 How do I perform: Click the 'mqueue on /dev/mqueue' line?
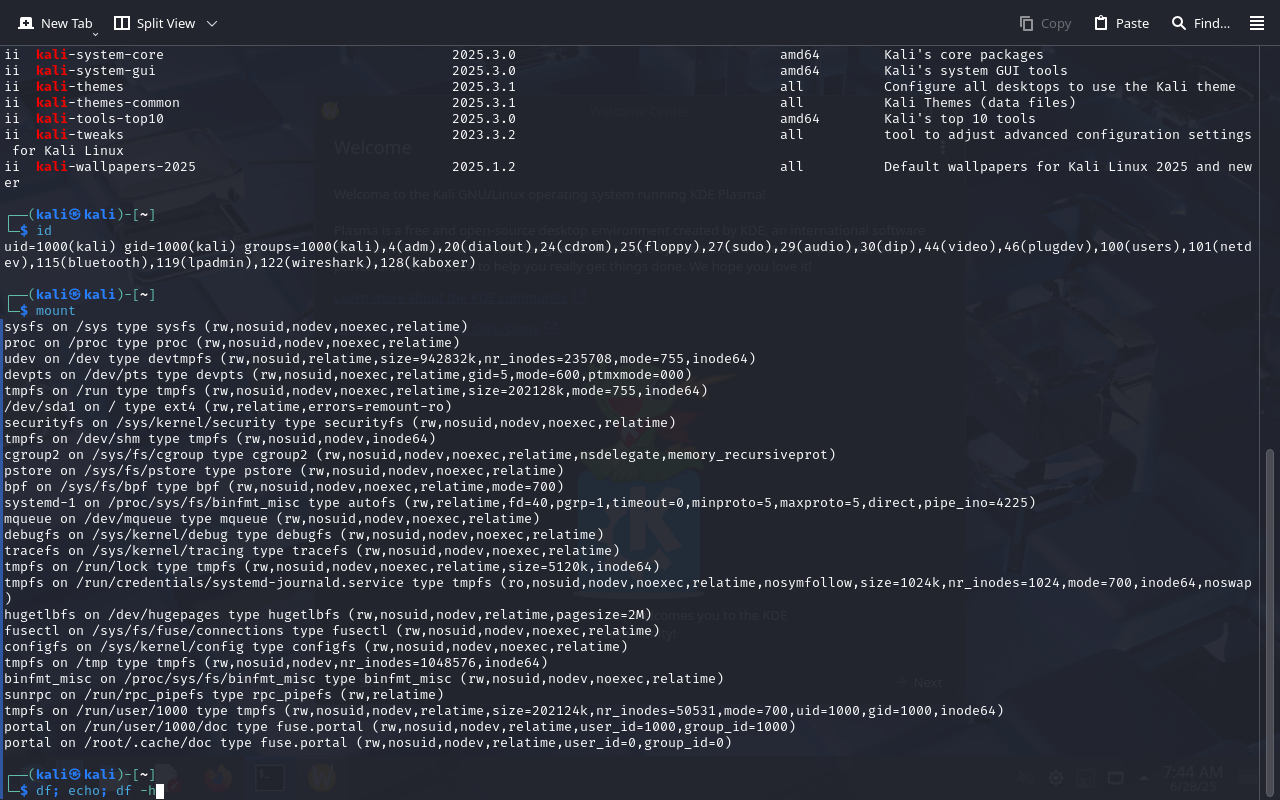click(272, 519)
